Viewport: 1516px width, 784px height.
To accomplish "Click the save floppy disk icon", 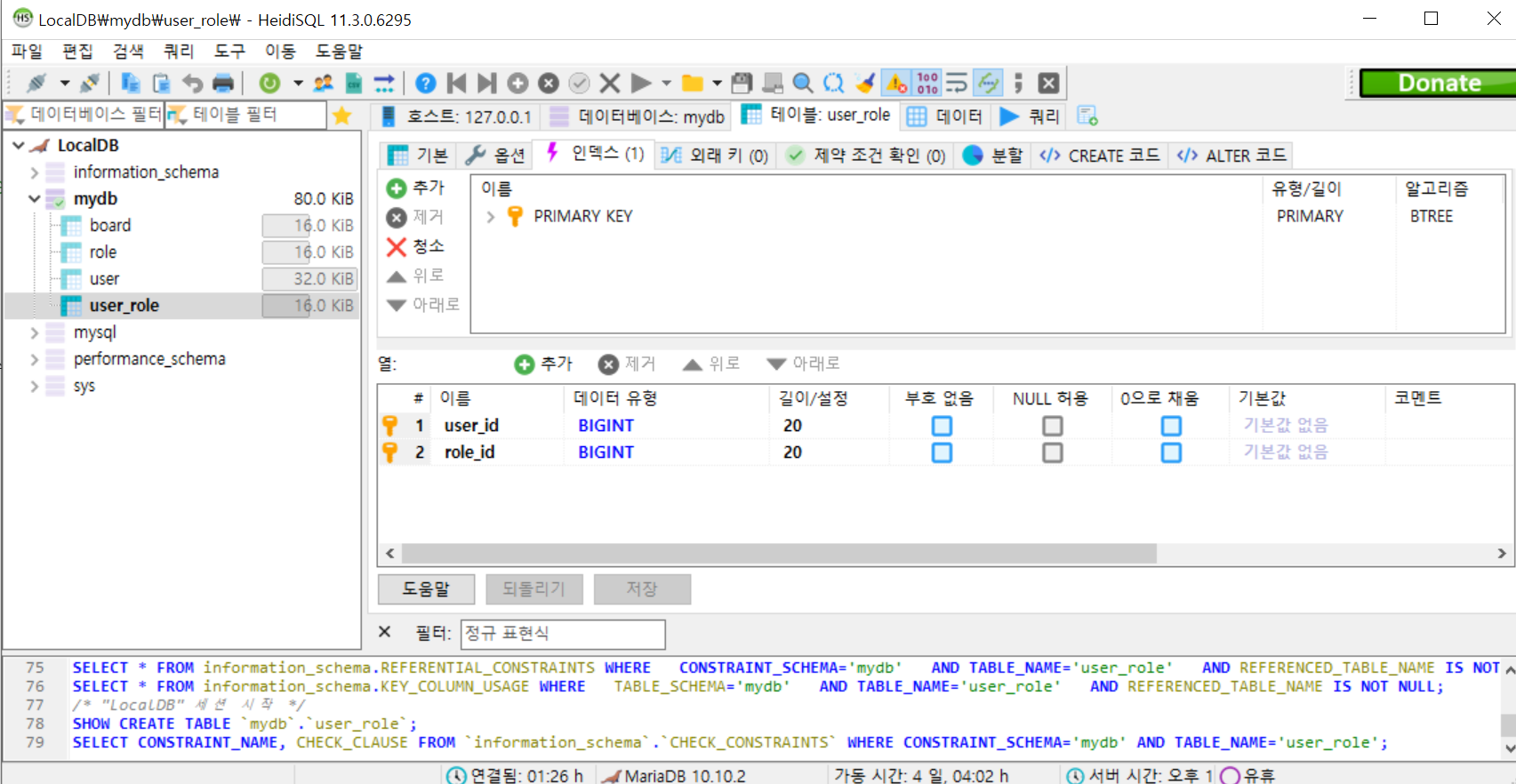I will (742, 83).
